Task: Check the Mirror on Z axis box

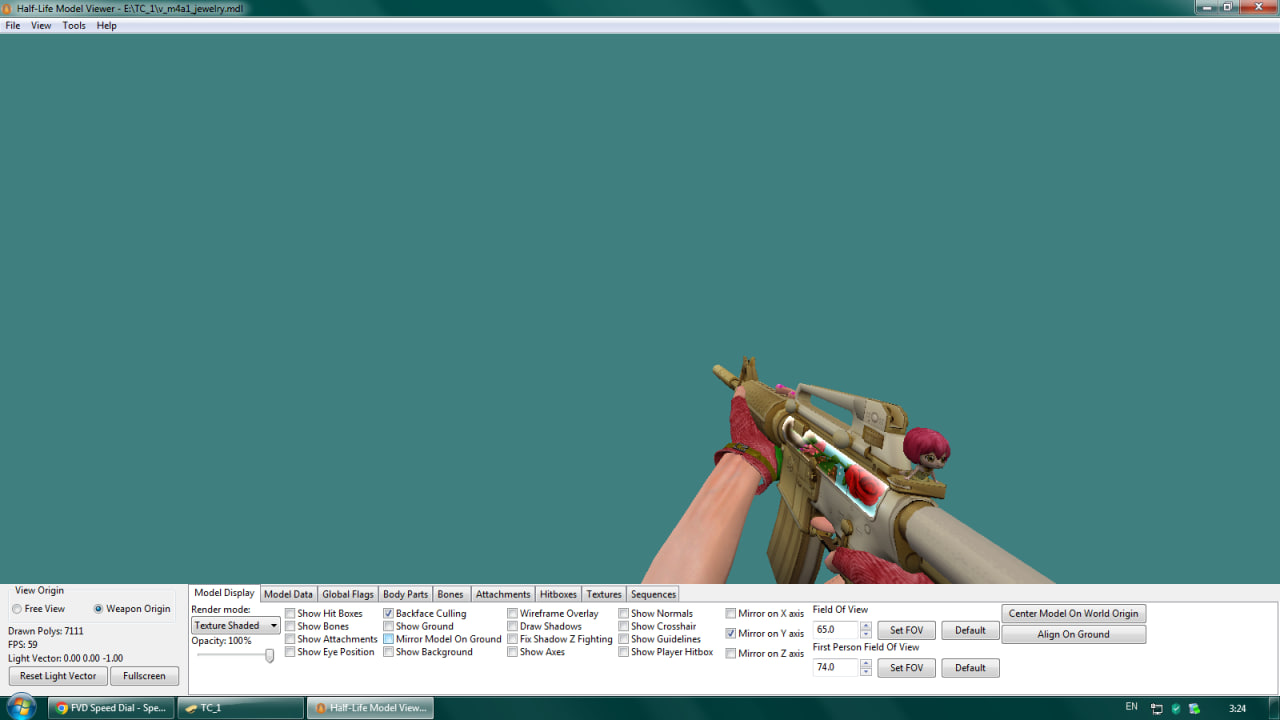Action: [x=731, y=654]
